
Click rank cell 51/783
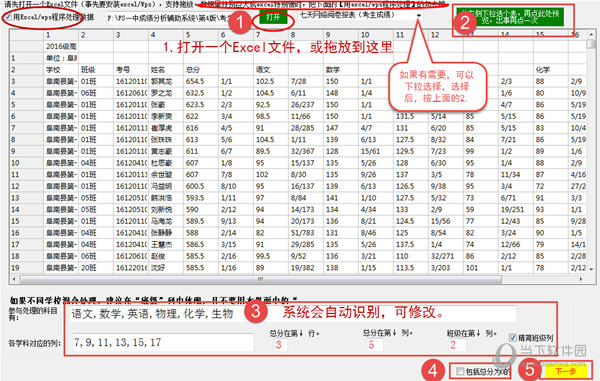pyautogui.click(x=306, y=233)
